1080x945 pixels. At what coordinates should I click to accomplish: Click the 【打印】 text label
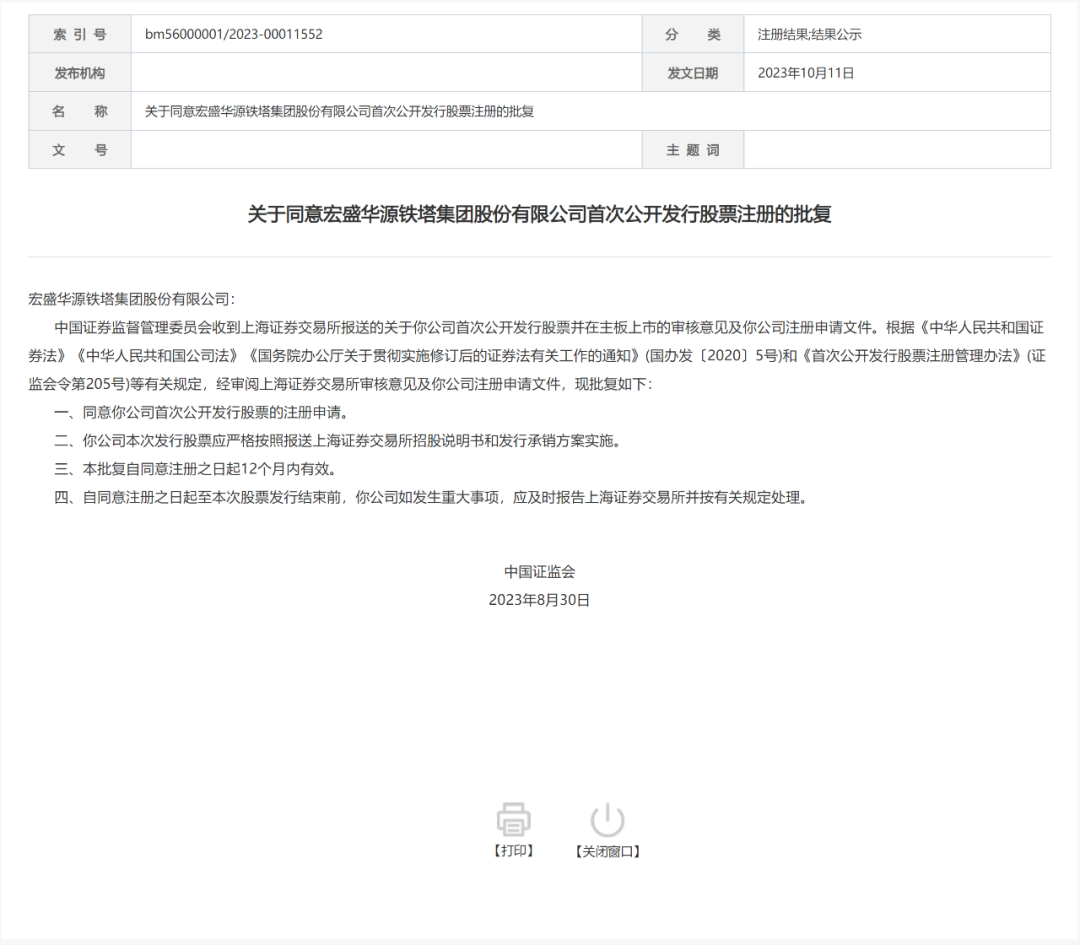[x=514, y=851]
